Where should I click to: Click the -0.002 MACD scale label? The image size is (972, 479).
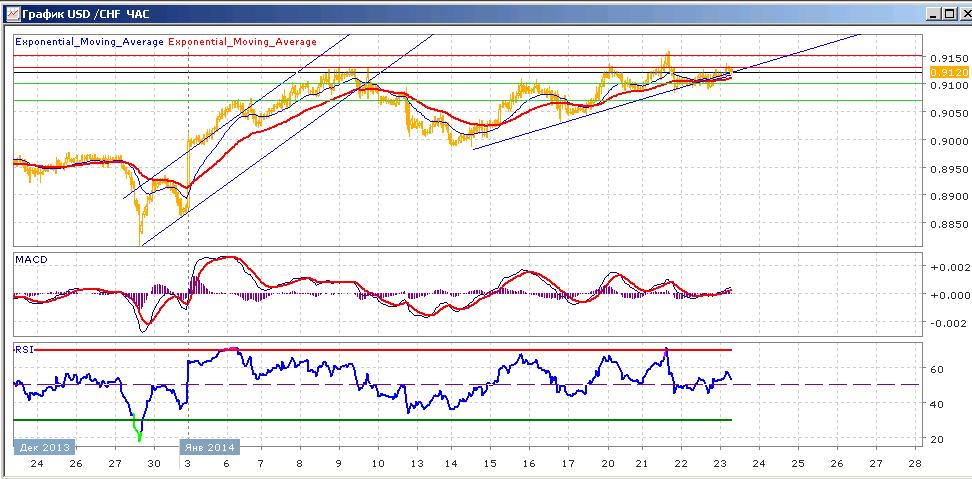click(x=947, y=323)
